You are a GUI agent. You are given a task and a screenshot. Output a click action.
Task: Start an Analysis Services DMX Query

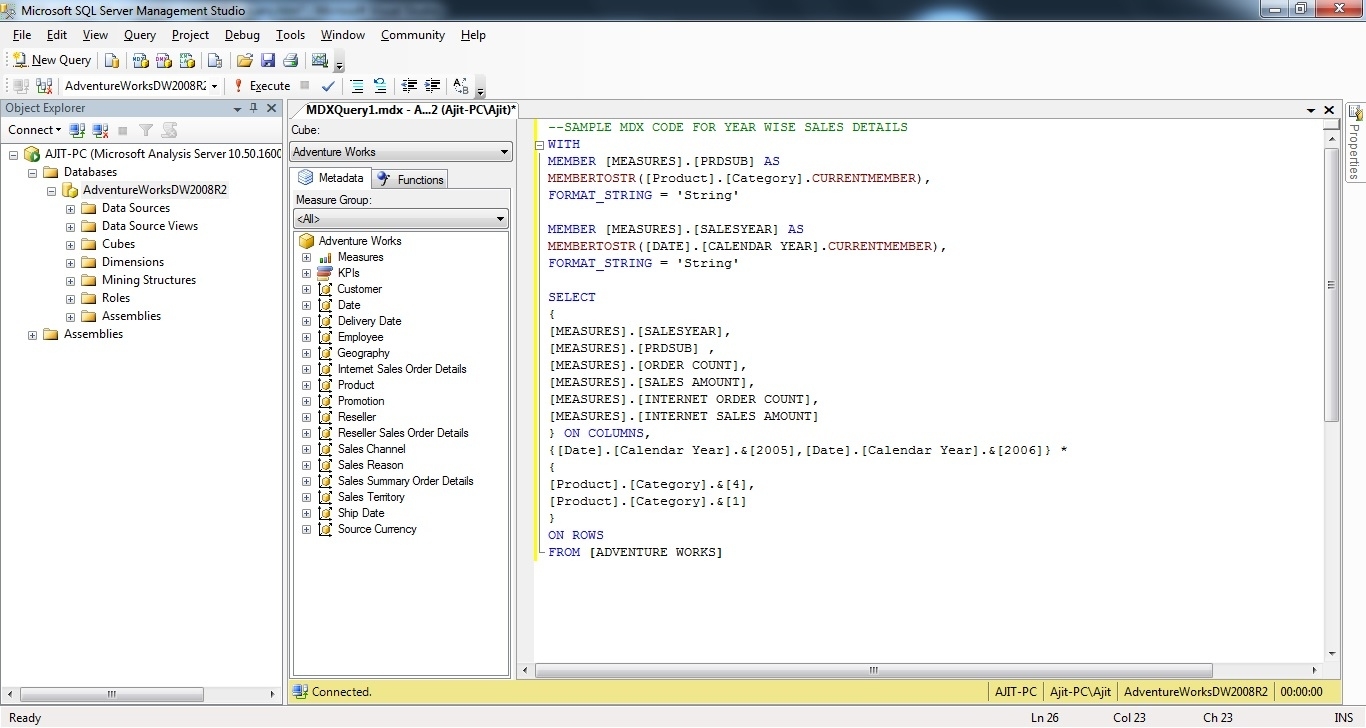point(163,60)
